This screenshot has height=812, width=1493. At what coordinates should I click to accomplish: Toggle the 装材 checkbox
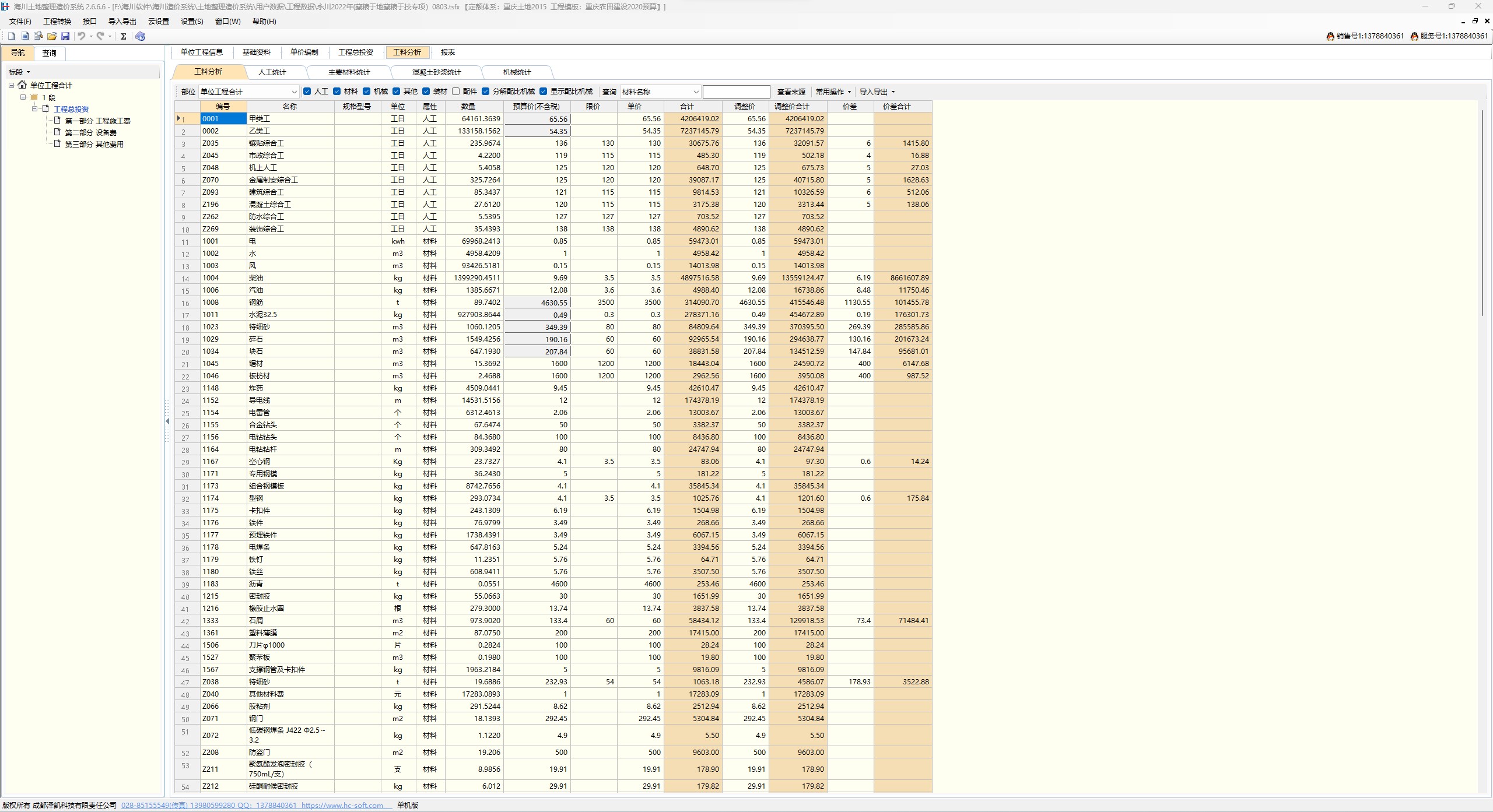tap(426, 92)
